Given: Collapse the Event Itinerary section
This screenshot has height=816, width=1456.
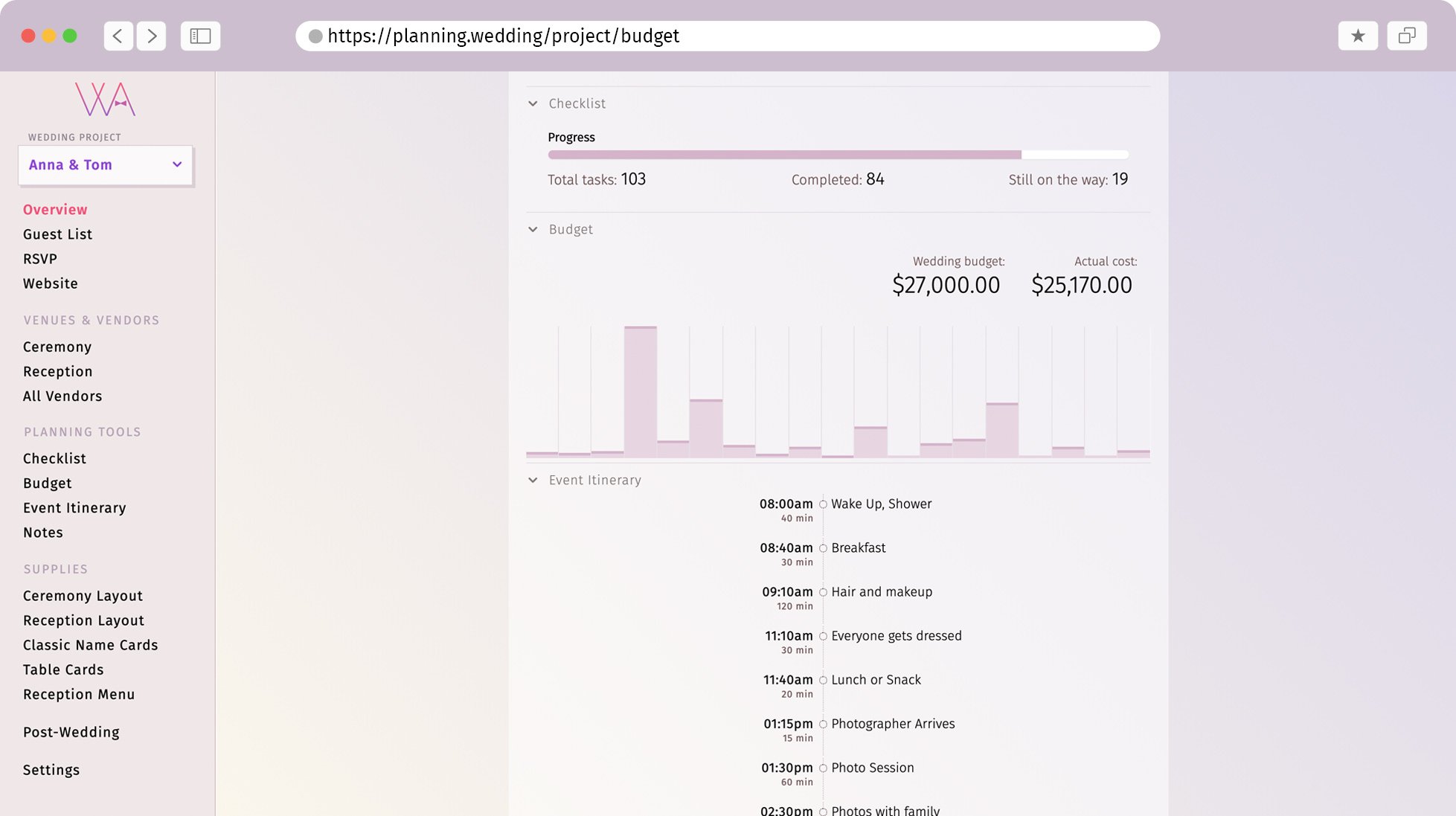Looking at the screenshot, I should pyautogui.click(x=533, y=480).
